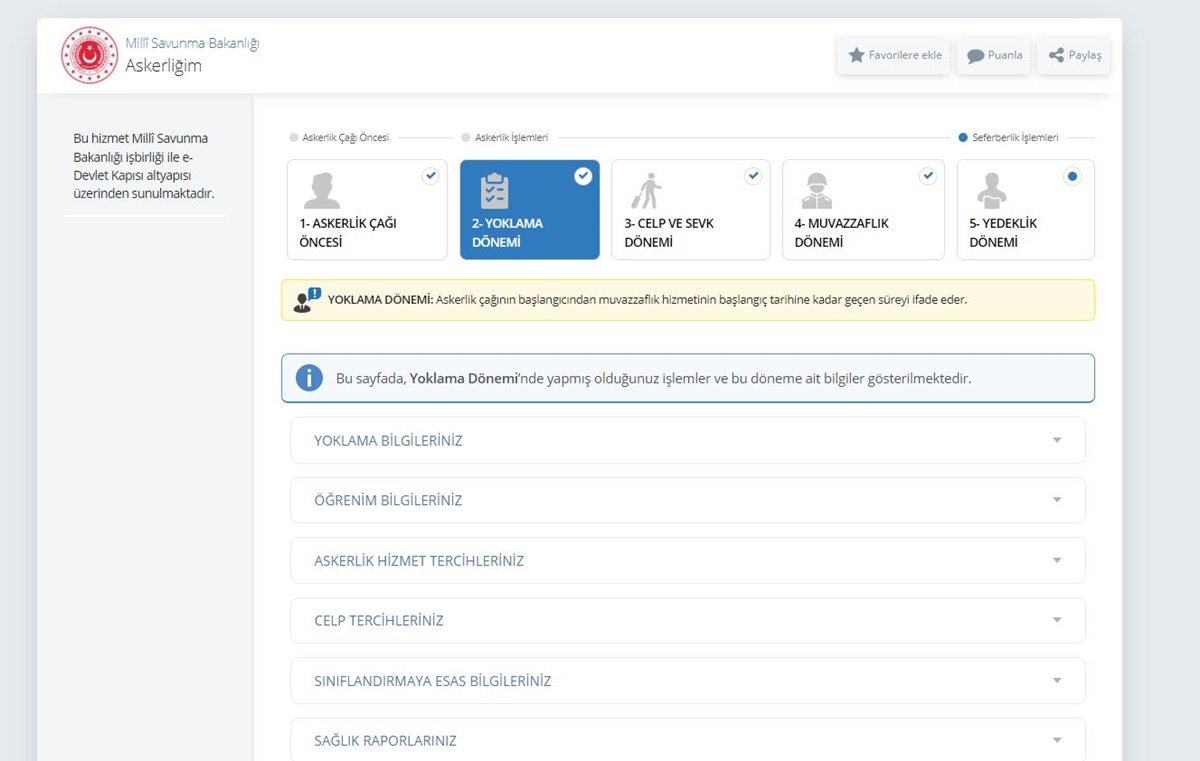This screenshot has height=761, width=1200.
Task: Select the Yedeklik Dönemi radio indicator
Action: pos(1072,176)
